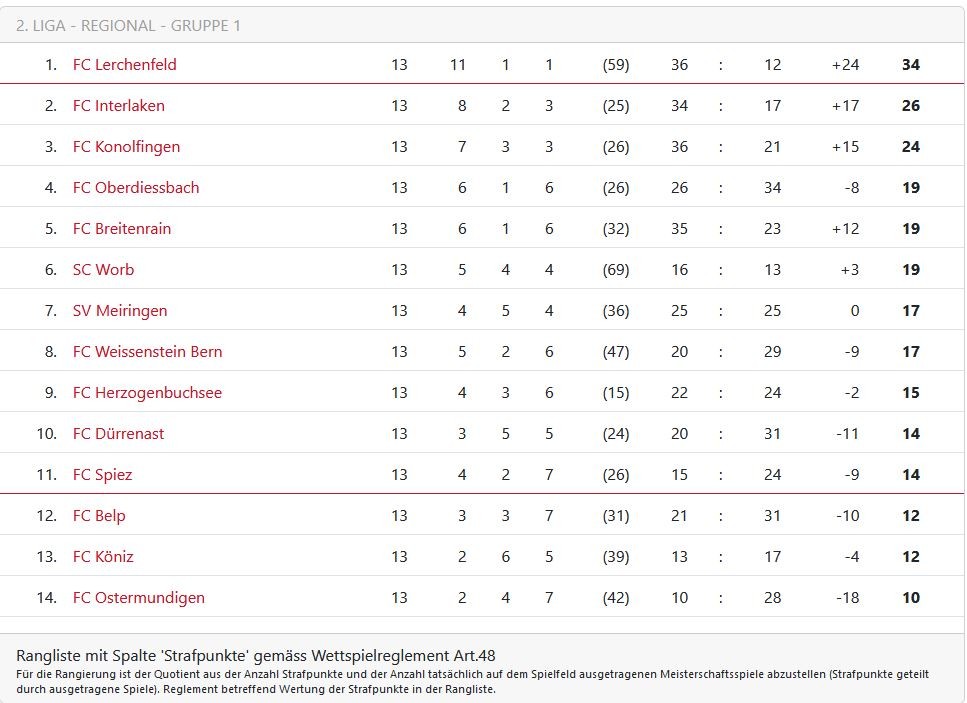The width and height of the screenshot is (967, 703).
Task: Open FC Weissenstein Bern team page
Action: tap(147, 351)
